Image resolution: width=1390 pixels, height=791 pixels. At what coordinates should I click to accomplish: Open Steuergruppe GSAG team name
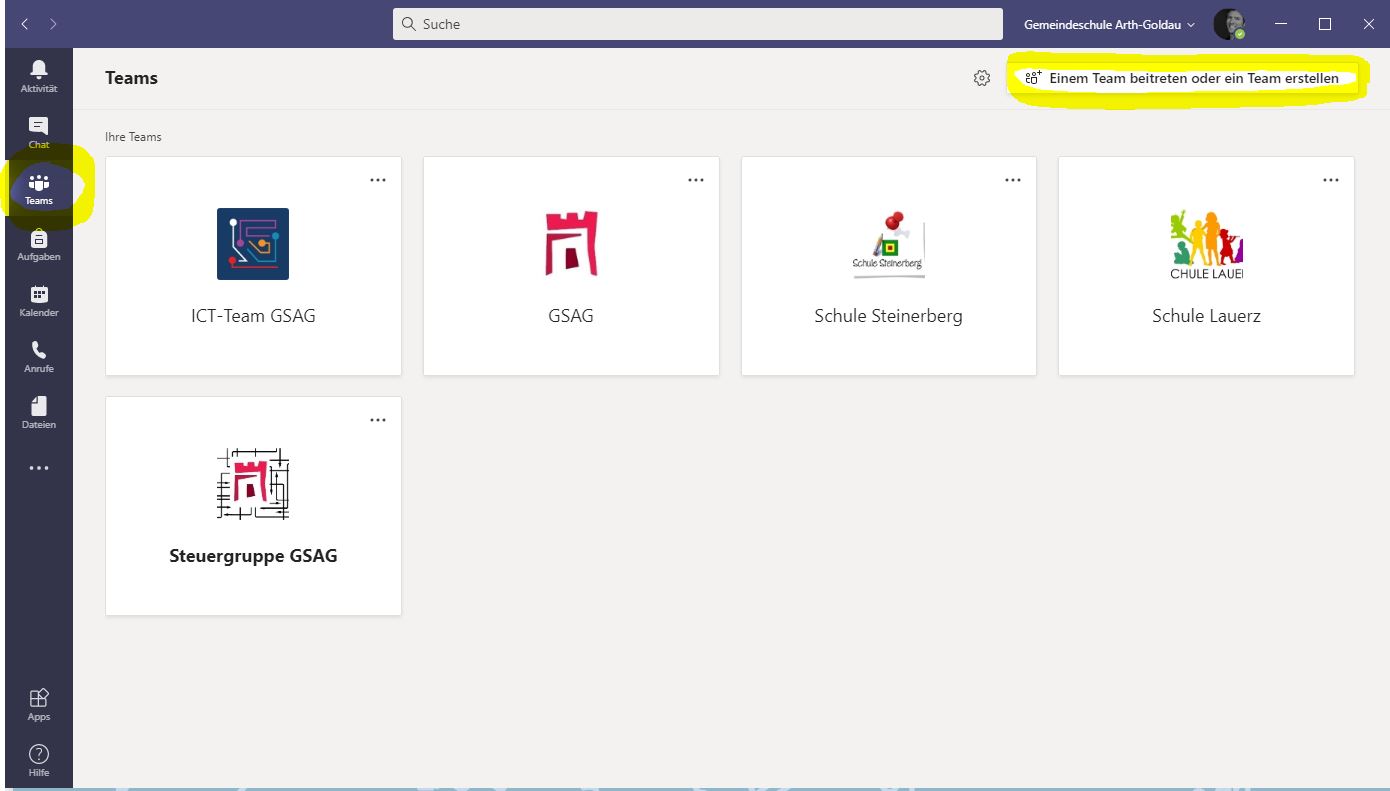pyautogui.click(x=253, y=556)
